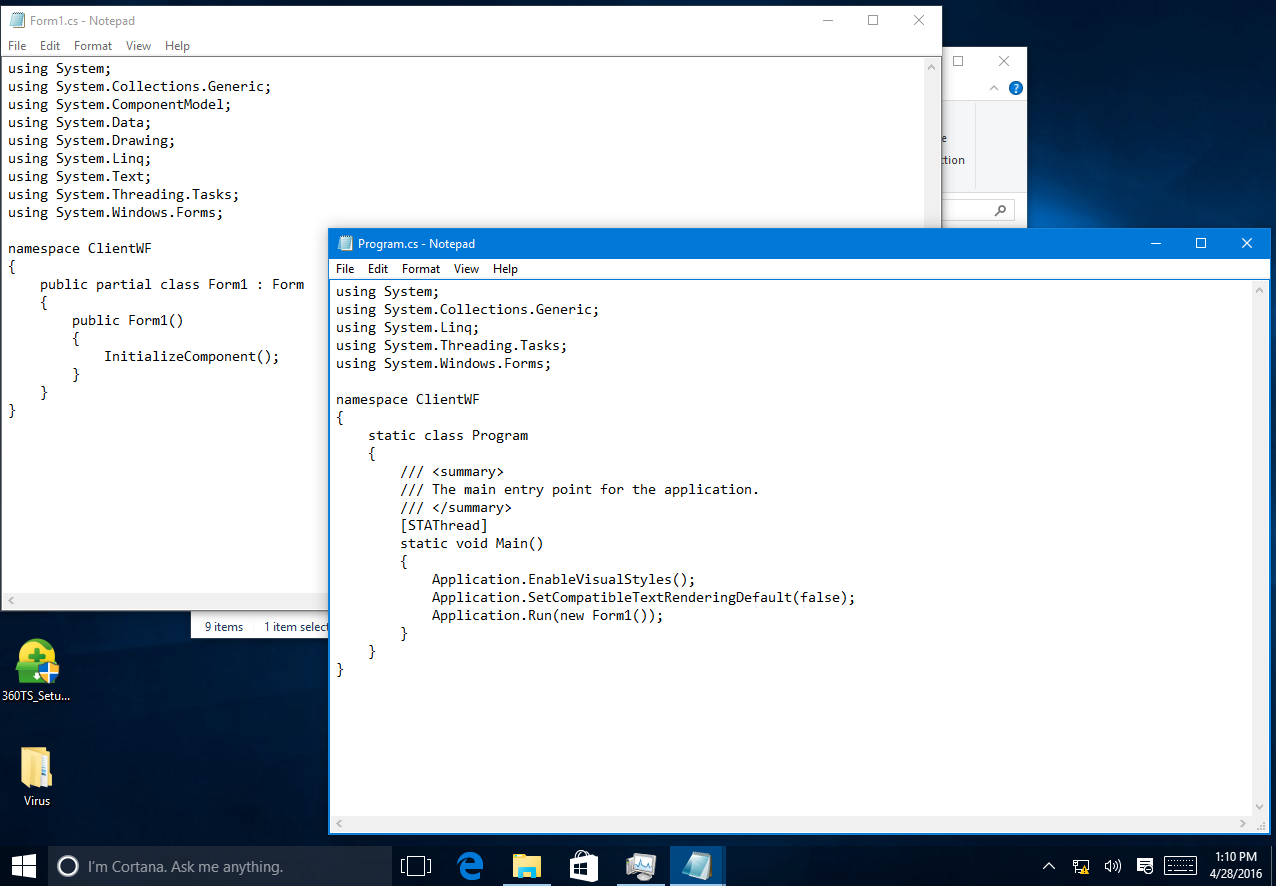Viewport: 1276px width, 886px height.
Task: Click the Cortana search box
Action: click(220, 866)
